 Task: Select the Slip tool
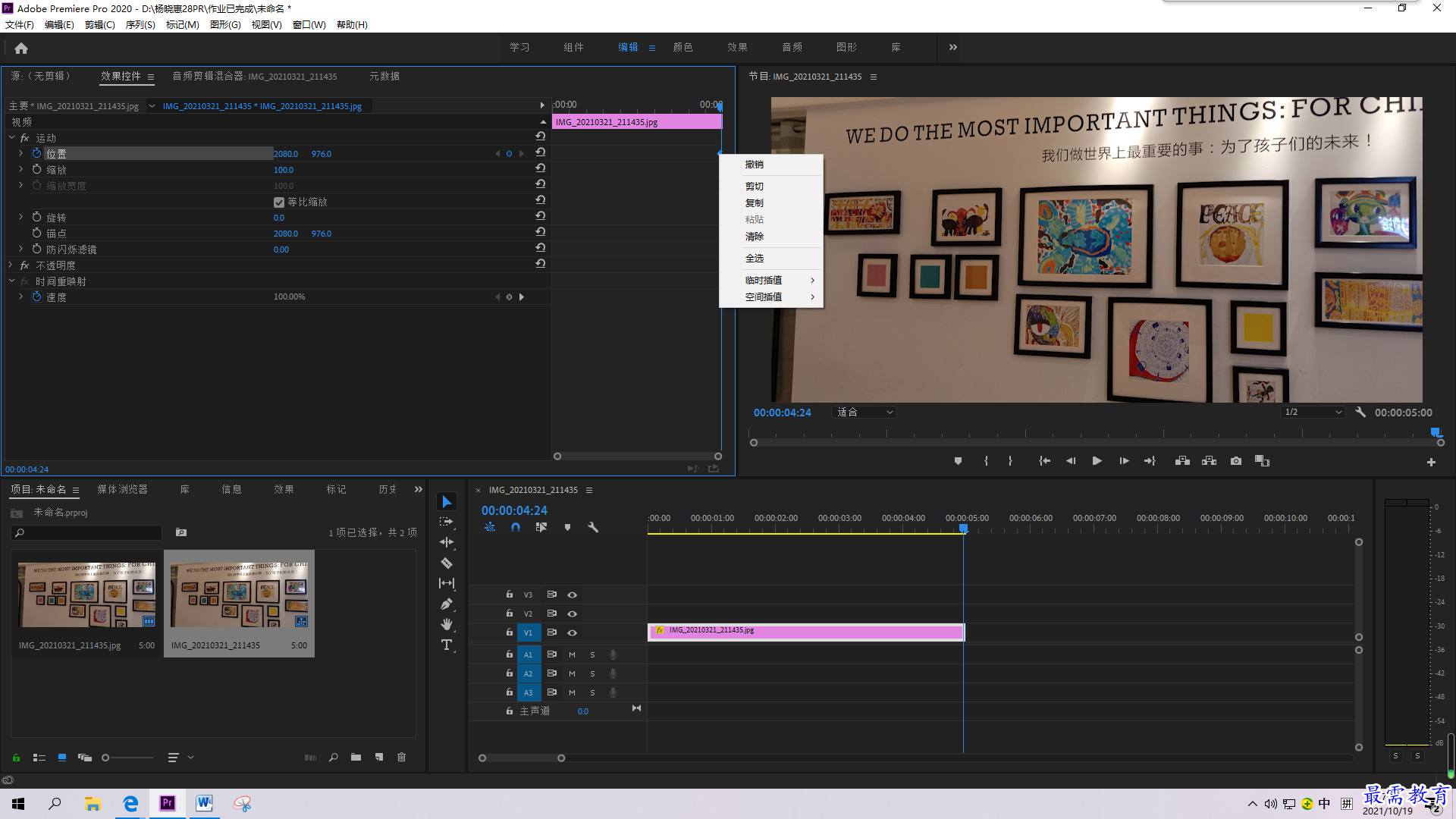(x=447, y=583)
